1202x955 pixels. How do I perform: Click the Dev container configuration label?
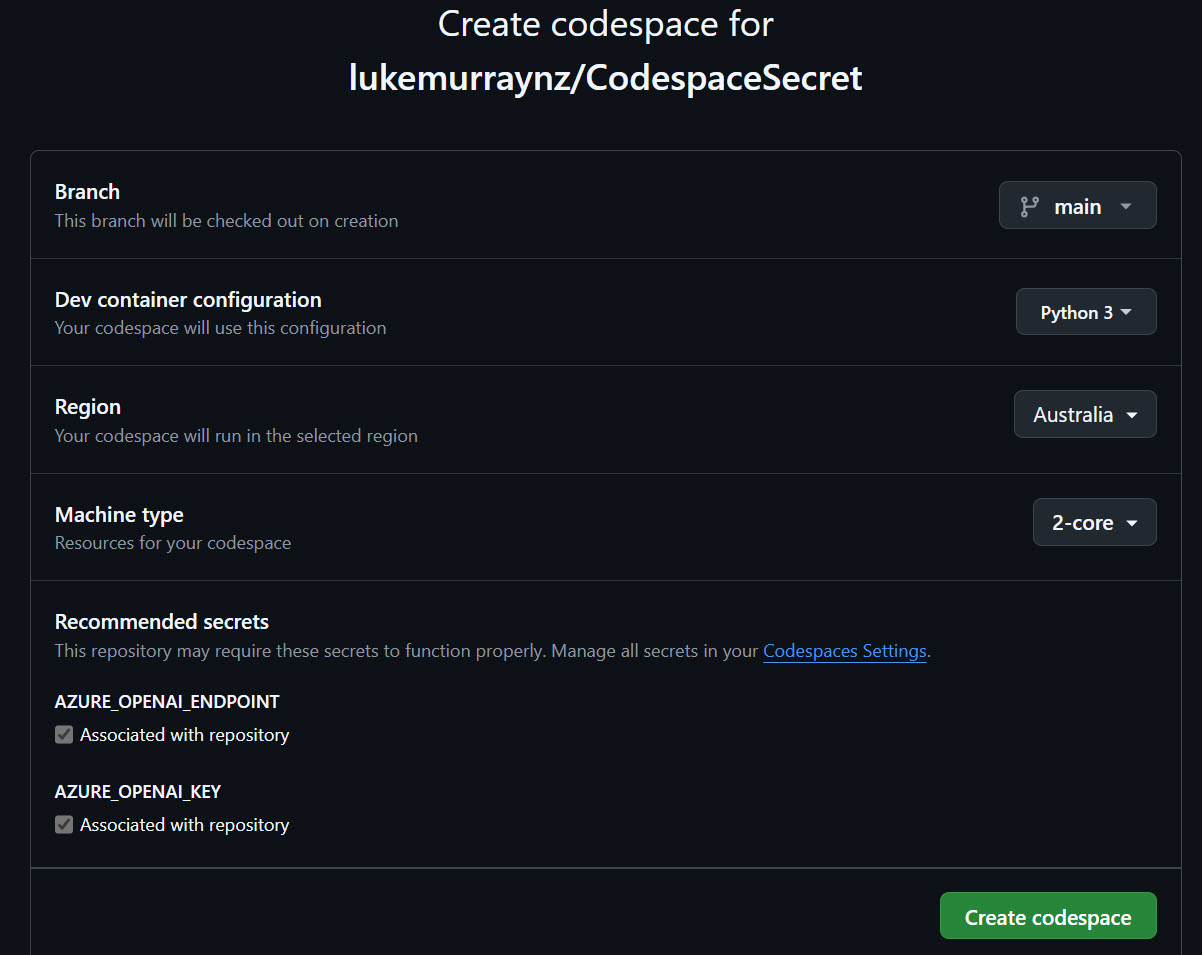[x=188, y=300]
